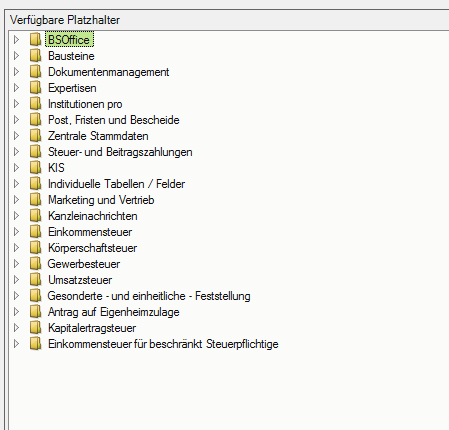Select the Körperschaftsteuer label

point(92,248)
